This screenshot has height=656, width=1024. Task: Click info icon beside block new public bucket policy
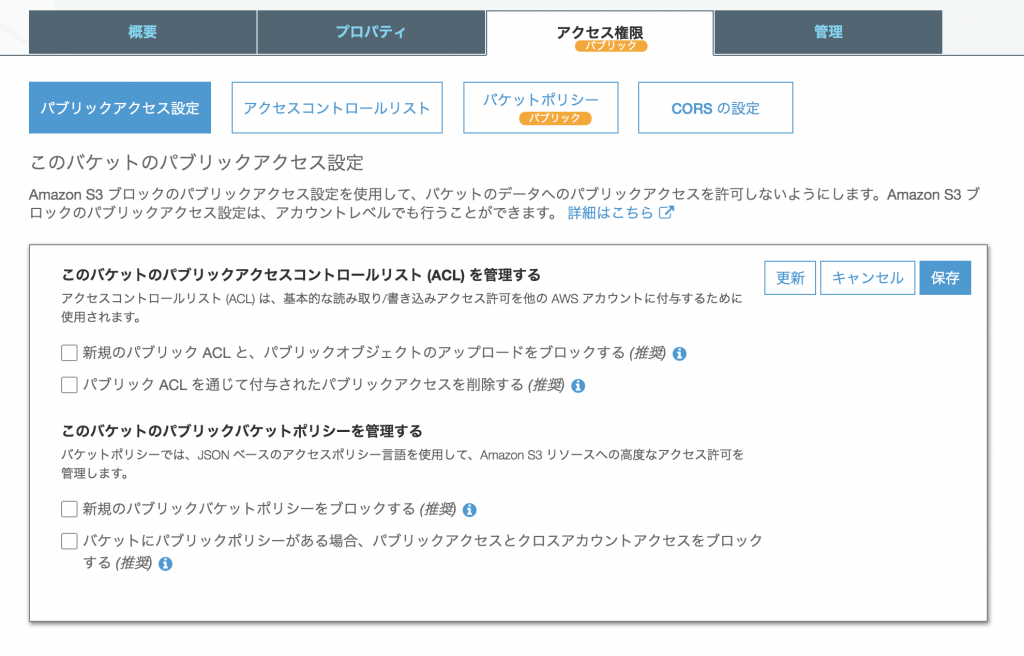coord(470,510)
